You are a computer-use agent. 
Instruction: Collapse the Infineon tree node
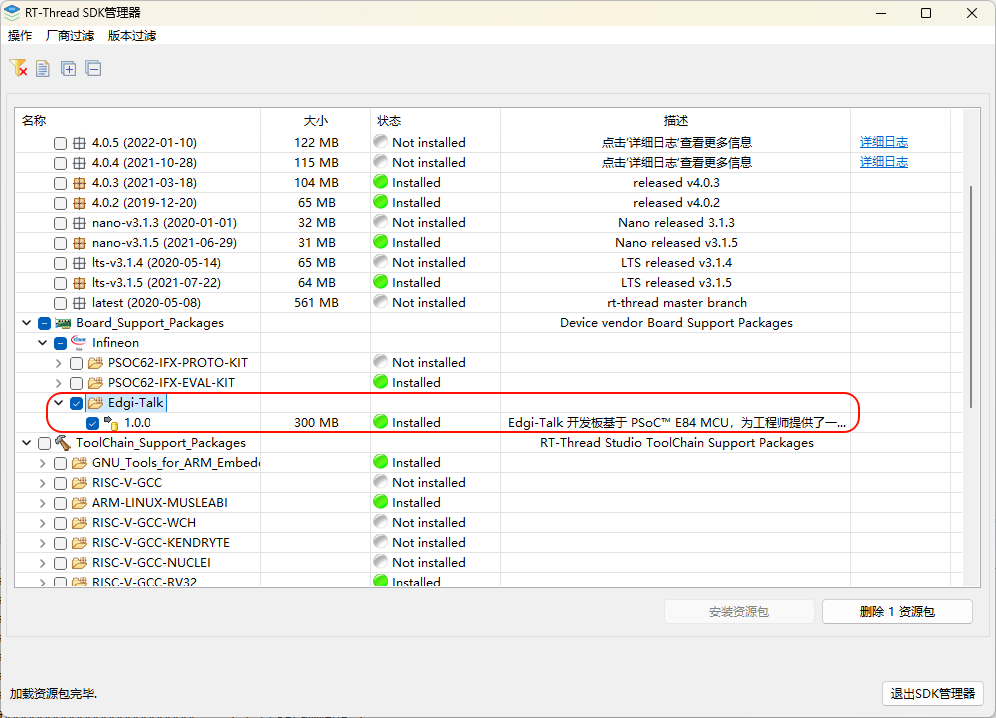pos(42,342)
